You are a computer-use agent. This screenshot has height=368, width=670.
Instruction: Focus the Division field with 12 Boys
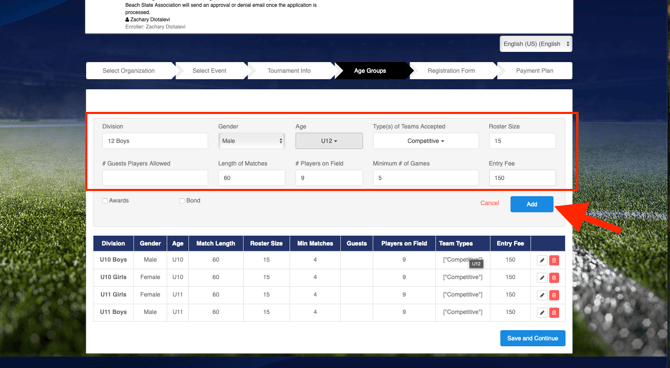point(155,141)
